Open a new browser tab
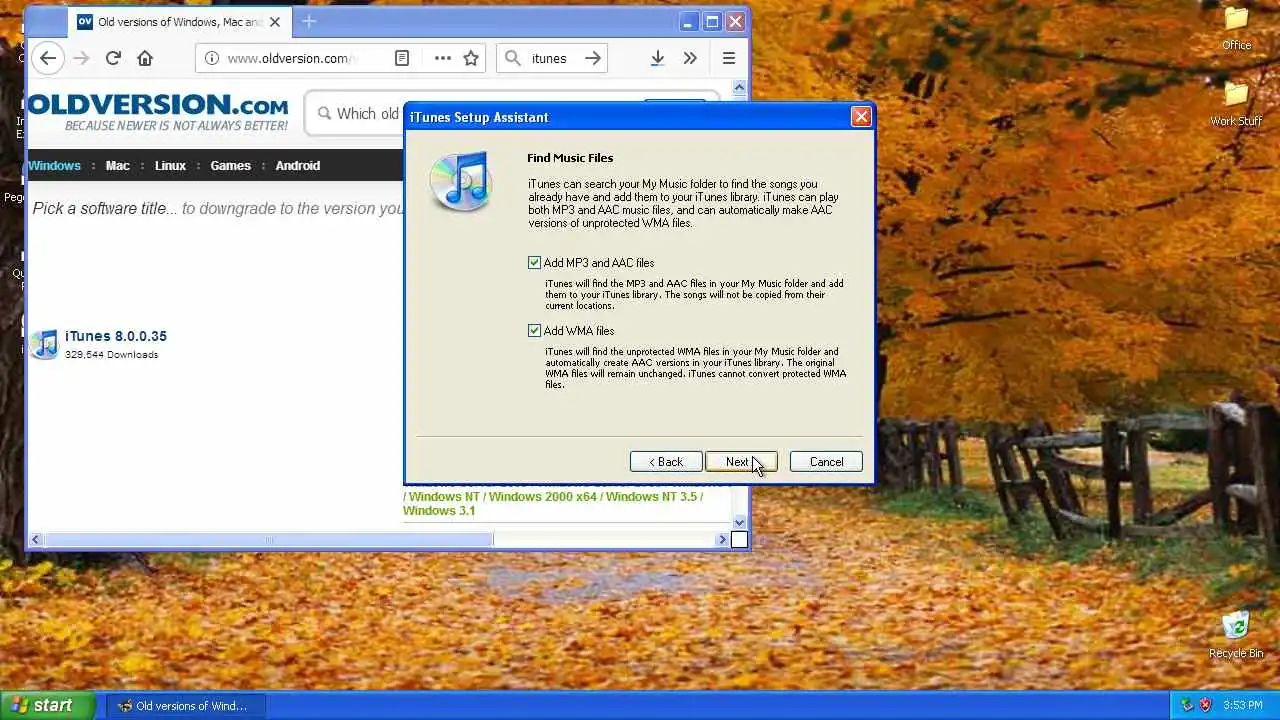 click(309, 21)
